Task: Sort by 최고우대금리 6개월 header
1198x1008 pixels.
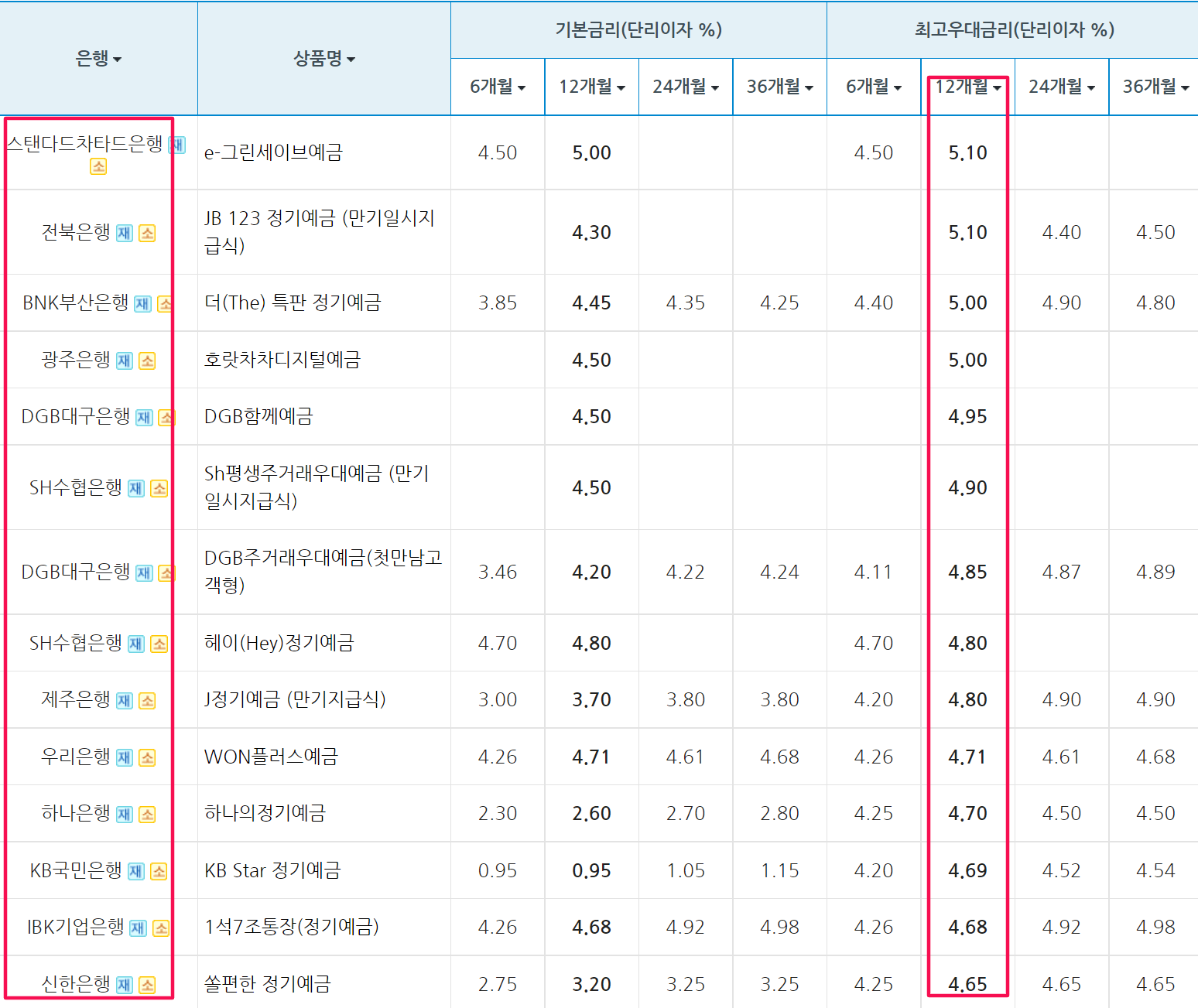Action: (x=874, y=87)
